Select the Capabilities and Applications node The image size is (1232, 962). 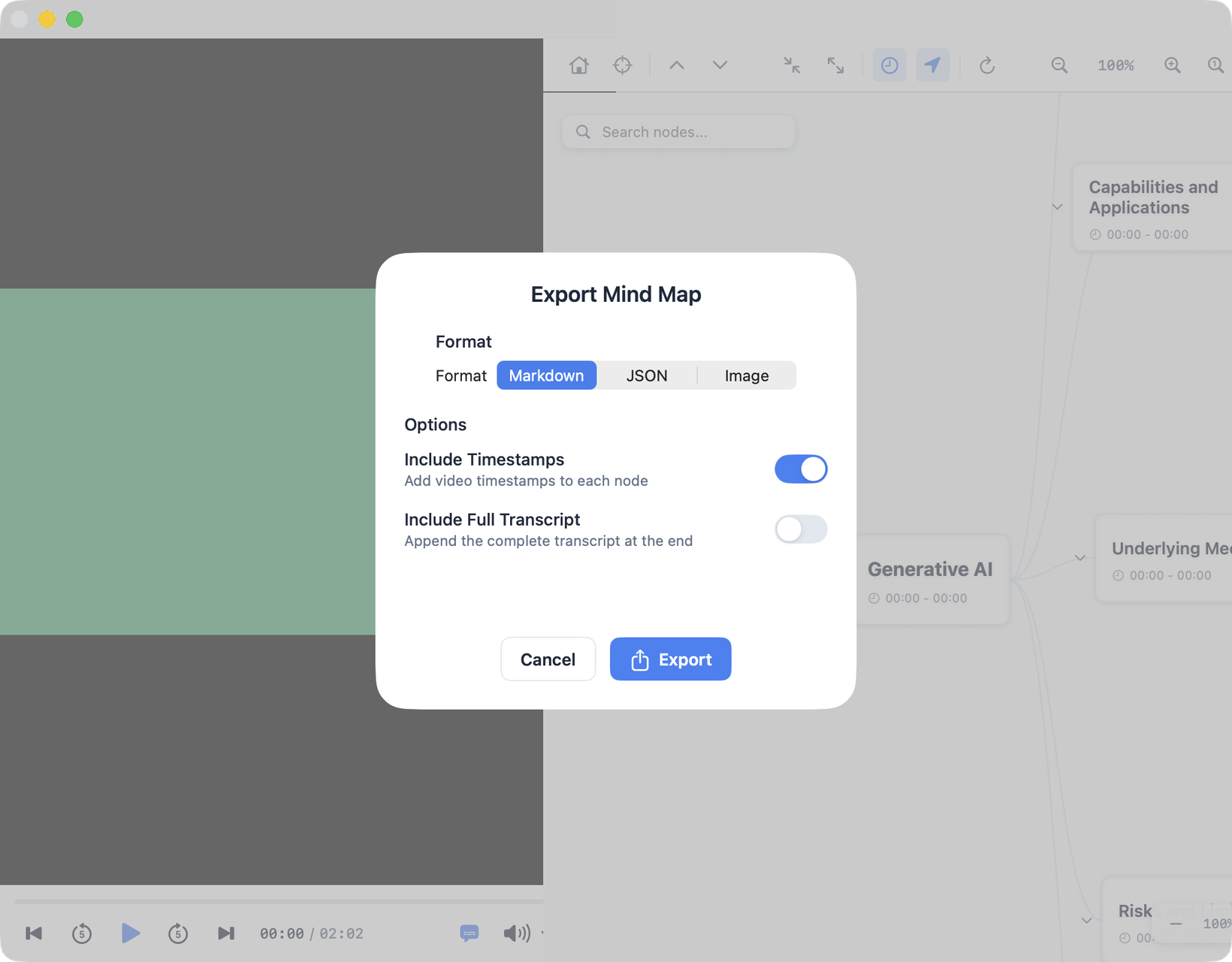coord(1153,207)
